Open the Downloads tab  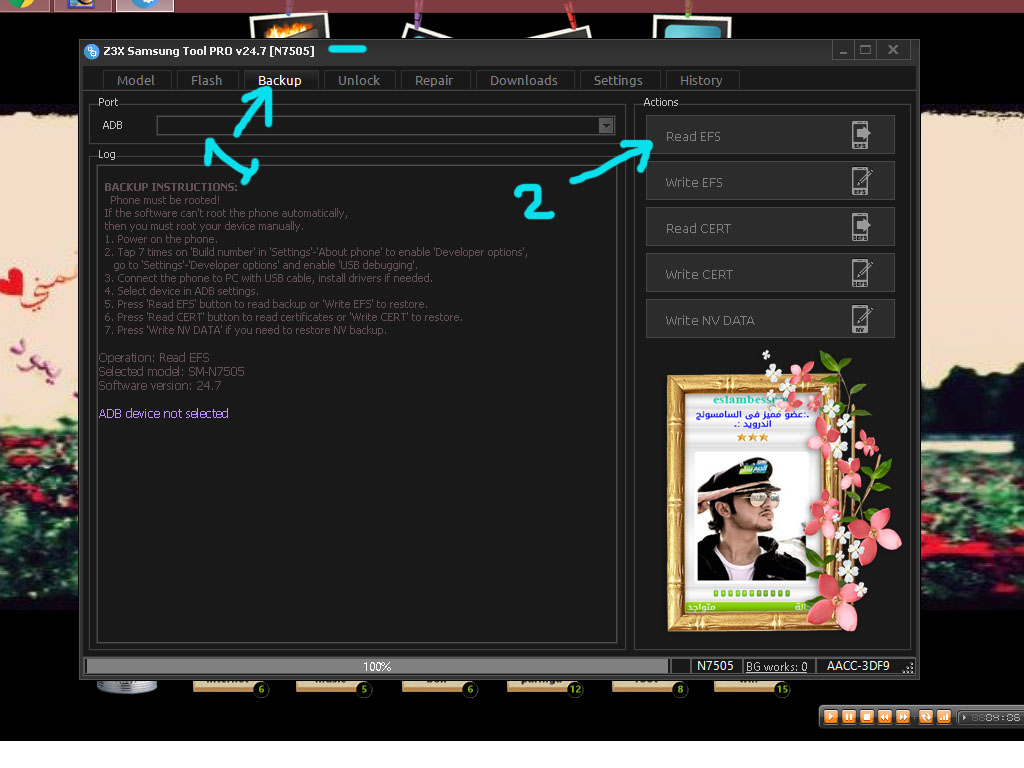click(524, 80)
